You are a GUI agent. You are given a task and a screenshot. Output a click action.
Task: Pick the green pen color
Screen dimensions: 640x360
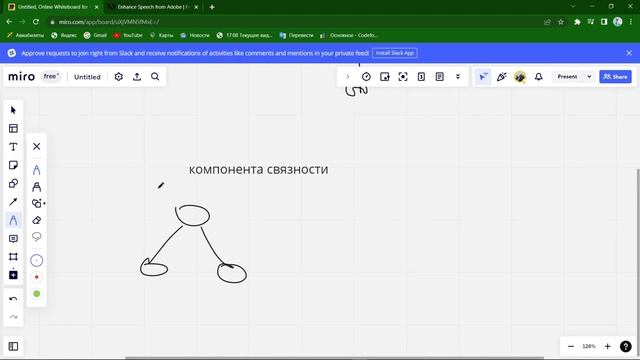37,294
